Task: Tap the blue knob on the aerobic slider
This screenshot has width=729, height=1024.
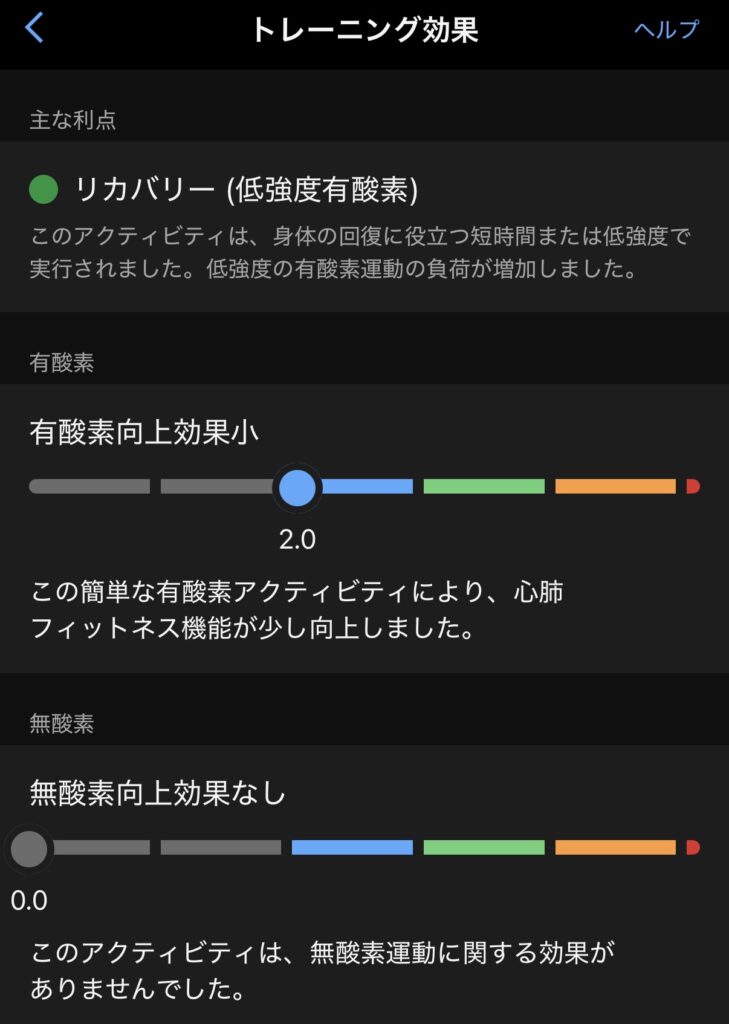Action: click(297, 487)
